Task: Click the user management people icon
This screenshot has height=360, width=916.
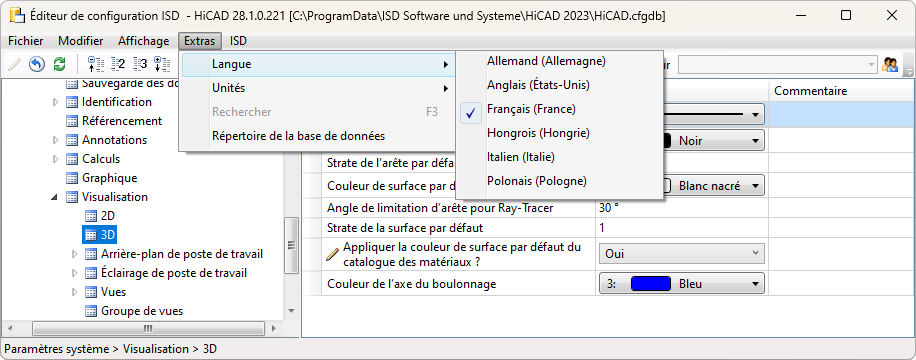Action: coord(890,64)
